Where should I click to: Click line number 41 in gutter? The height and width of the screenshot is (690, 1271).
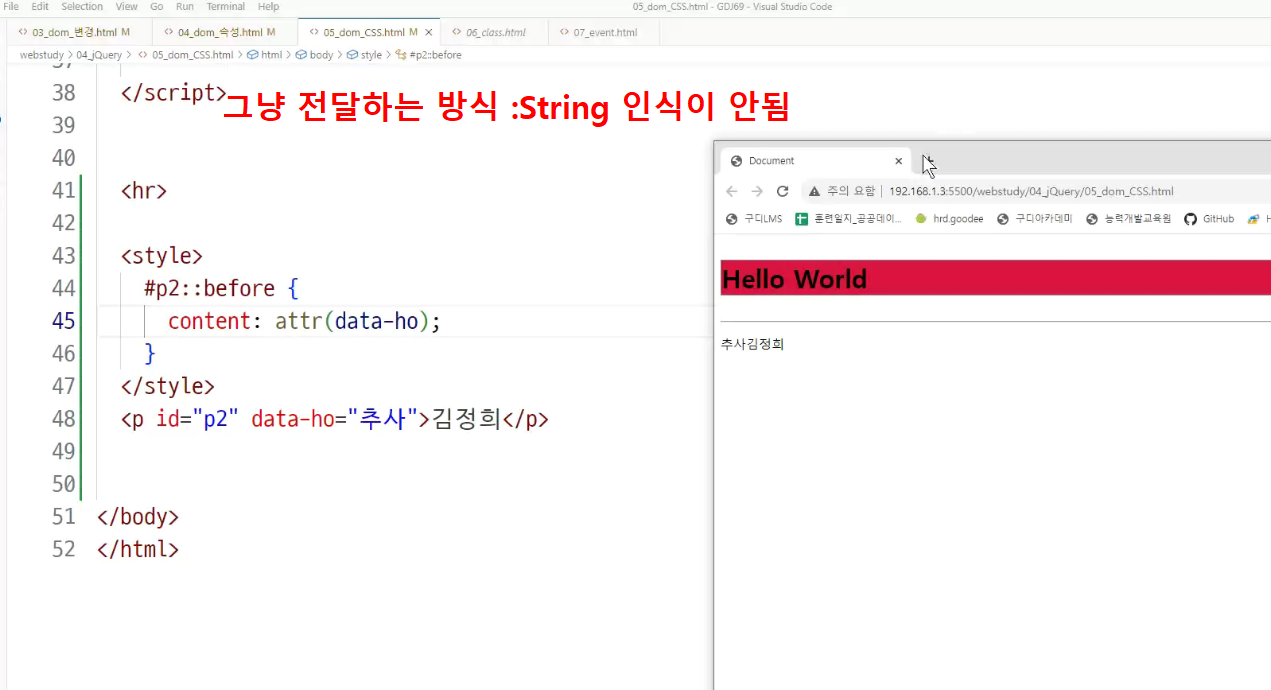point(63,190)
